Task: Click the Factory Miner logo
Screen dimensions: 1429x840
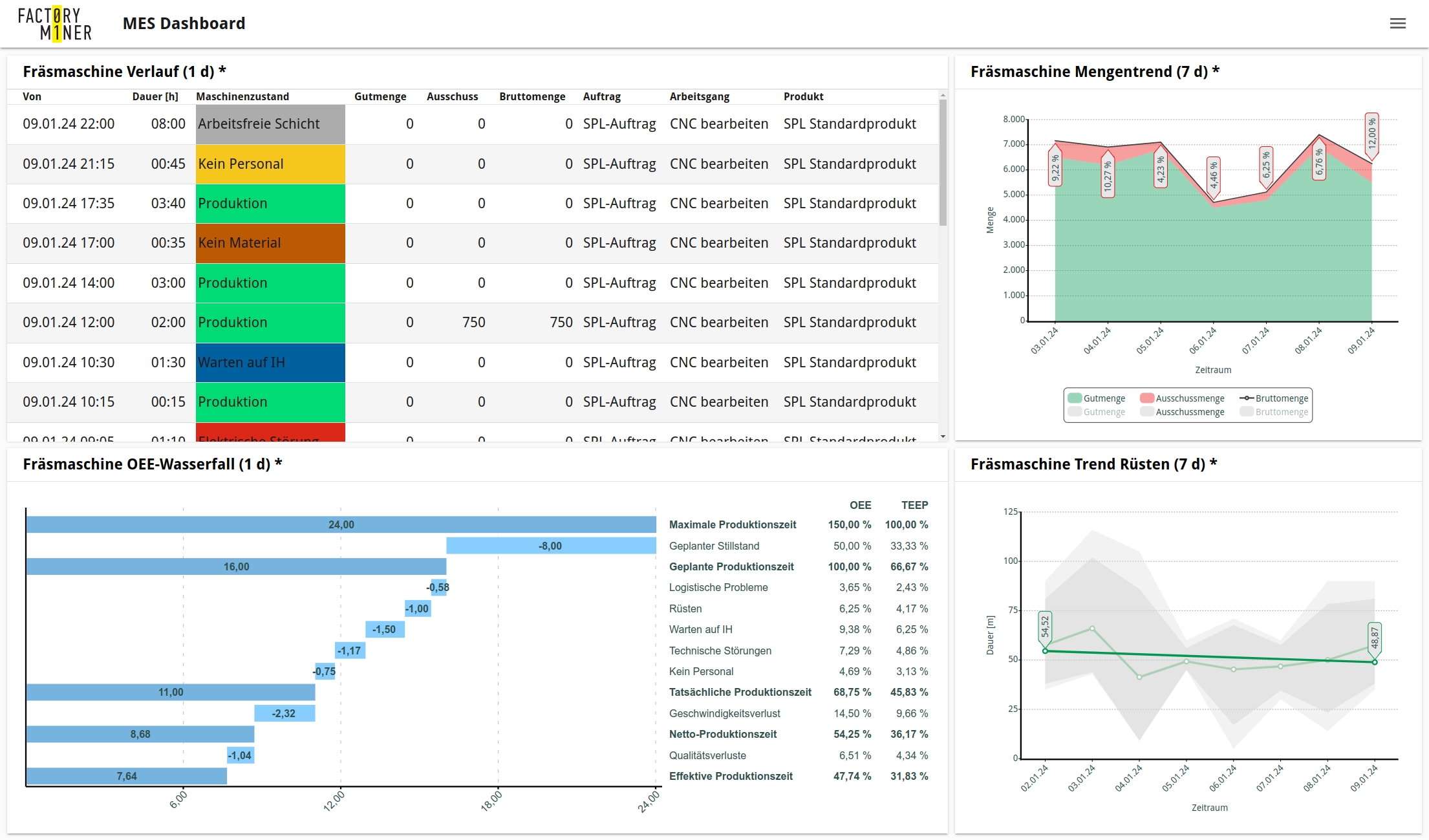Action: 54,24
